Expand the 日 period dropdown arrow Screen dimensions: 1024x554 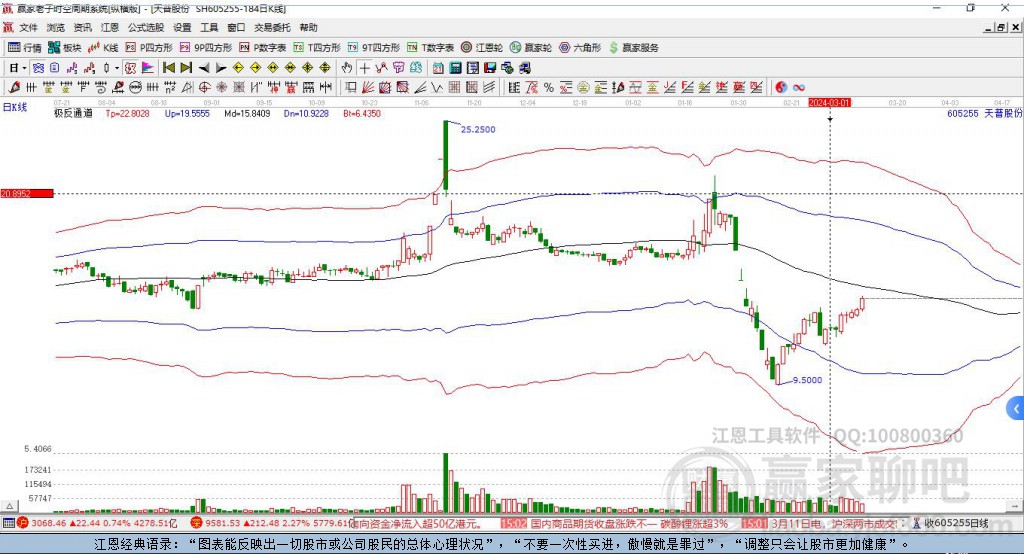(24, 68)
